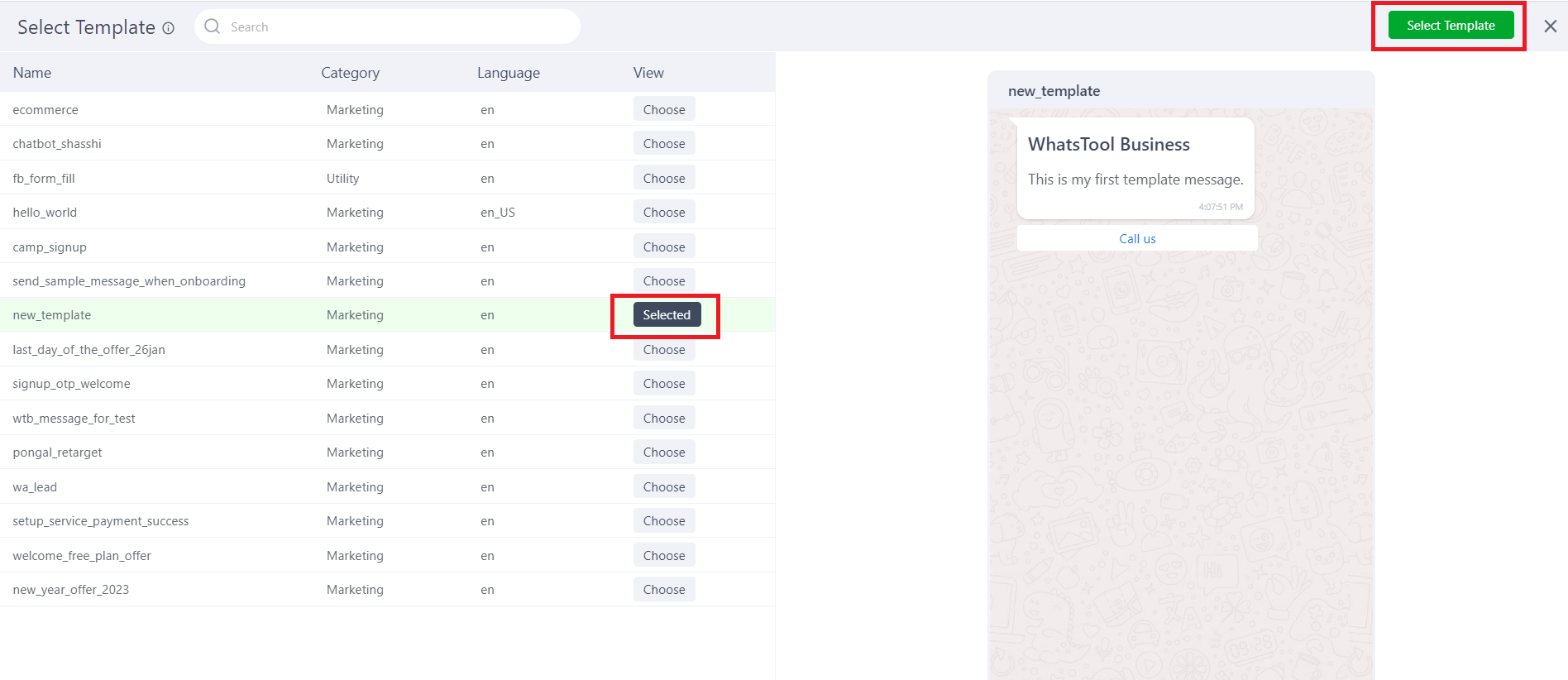
Task: Choose the chatbot_shasshi template
Action: coord(664,143)
